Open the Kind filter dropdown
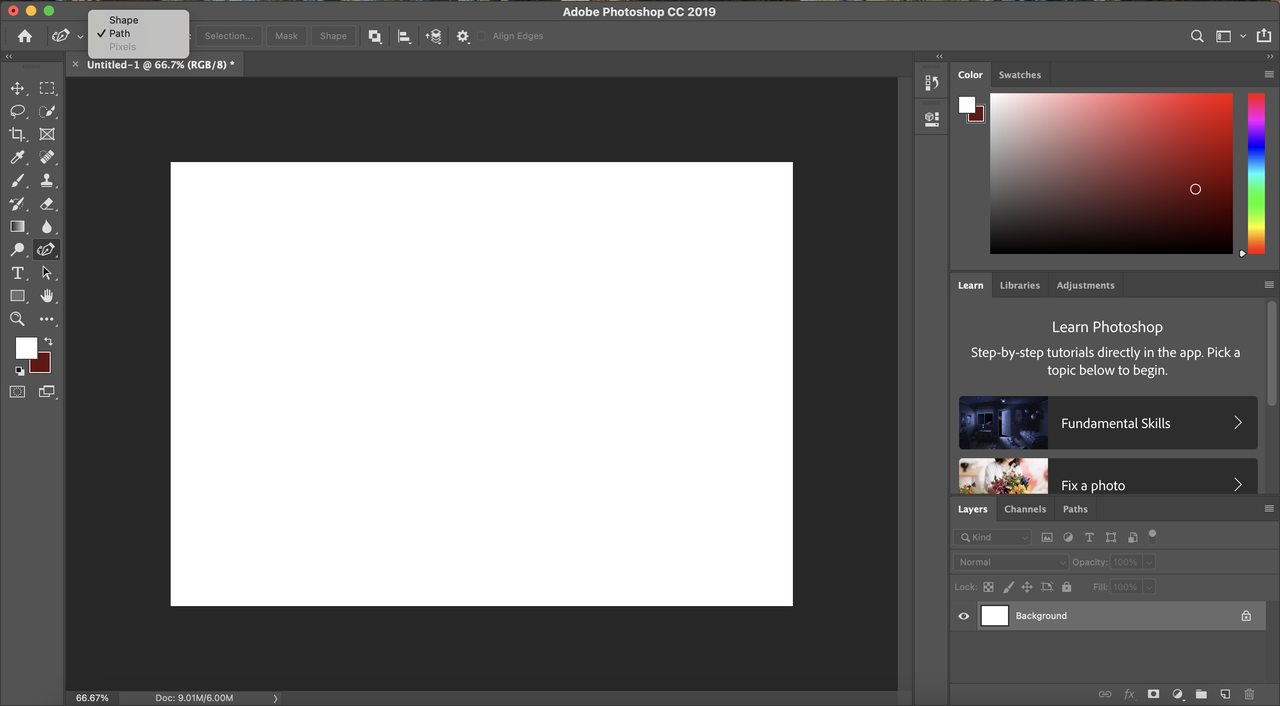1280x706 pixels. point(992,537)
